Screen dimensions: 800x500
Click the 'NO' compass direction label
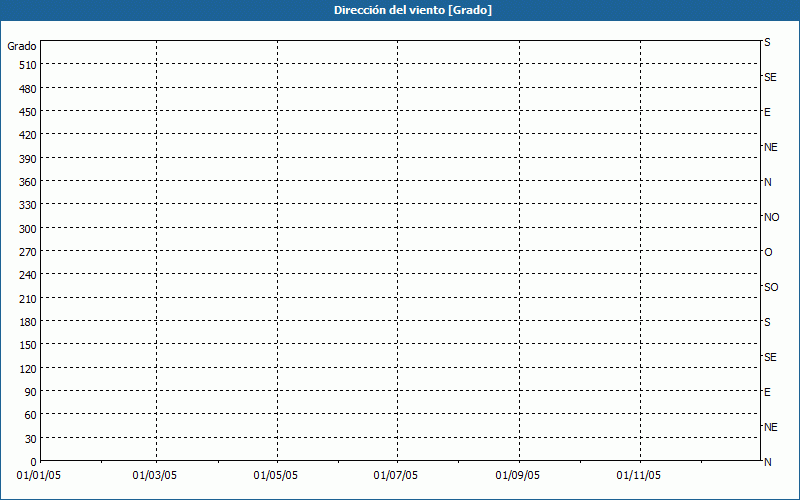[x=771, y=217]
